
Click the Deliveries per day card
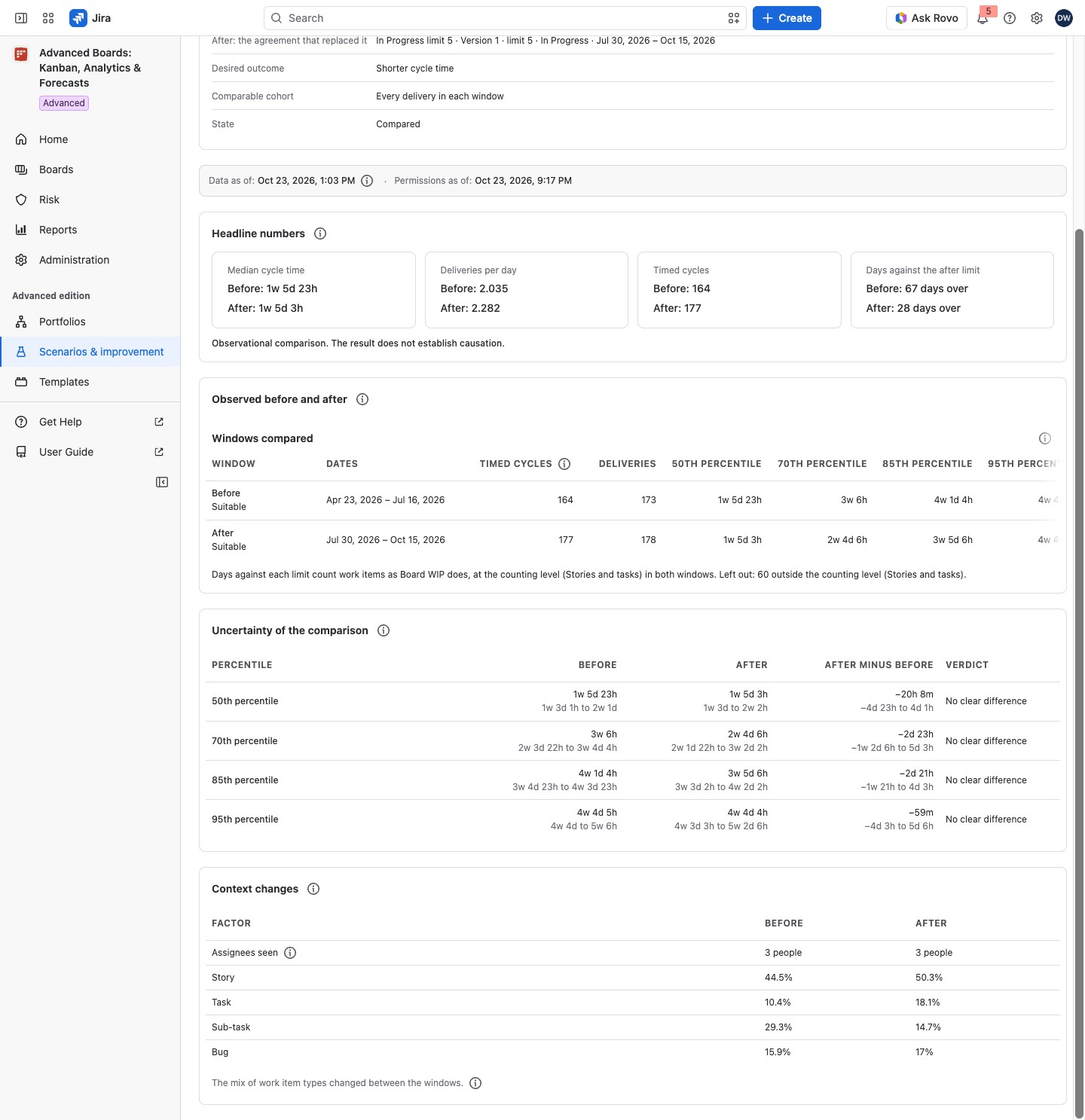click(527, 290)
